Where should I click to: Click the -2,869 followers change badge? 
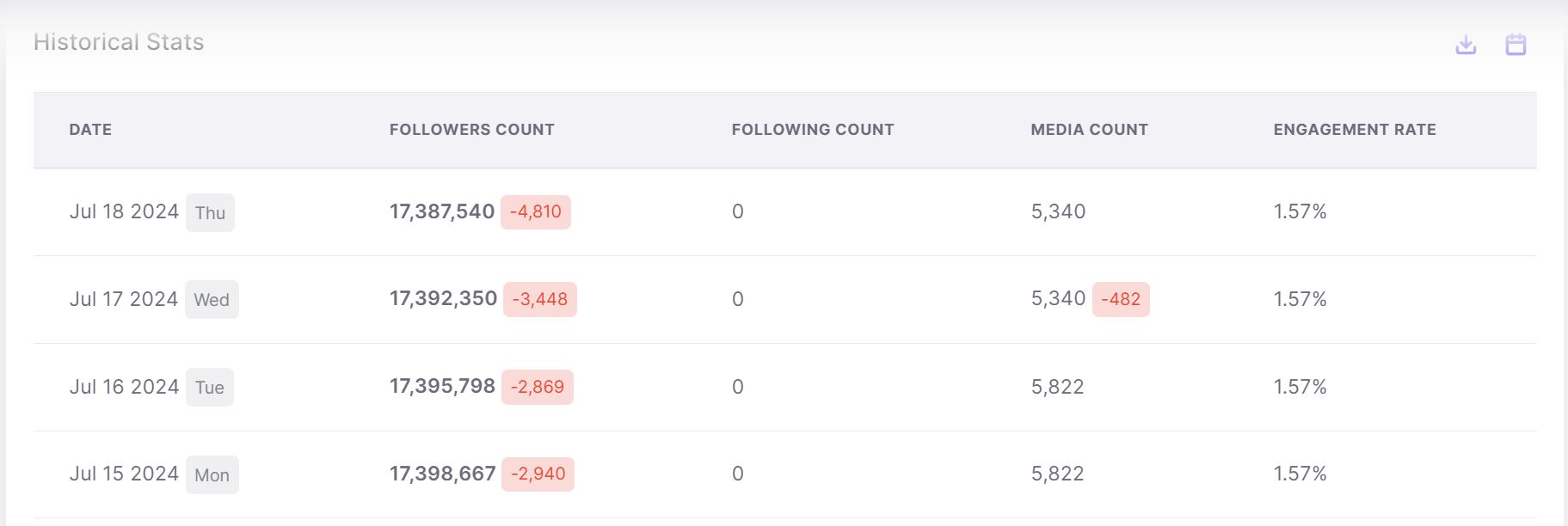[537, 387]
